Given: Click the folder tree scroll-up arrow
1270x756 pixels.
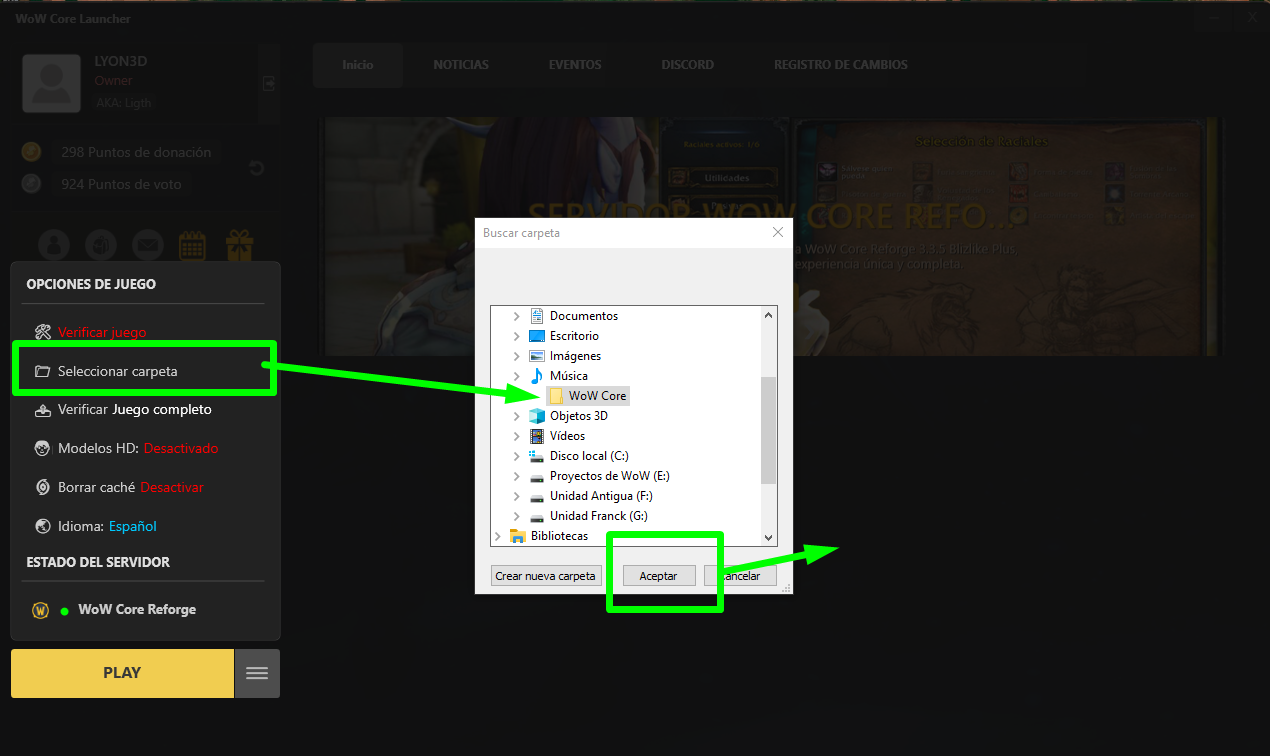Looking at the screenshot, I should pyautogui.click(x=769, y=314).
